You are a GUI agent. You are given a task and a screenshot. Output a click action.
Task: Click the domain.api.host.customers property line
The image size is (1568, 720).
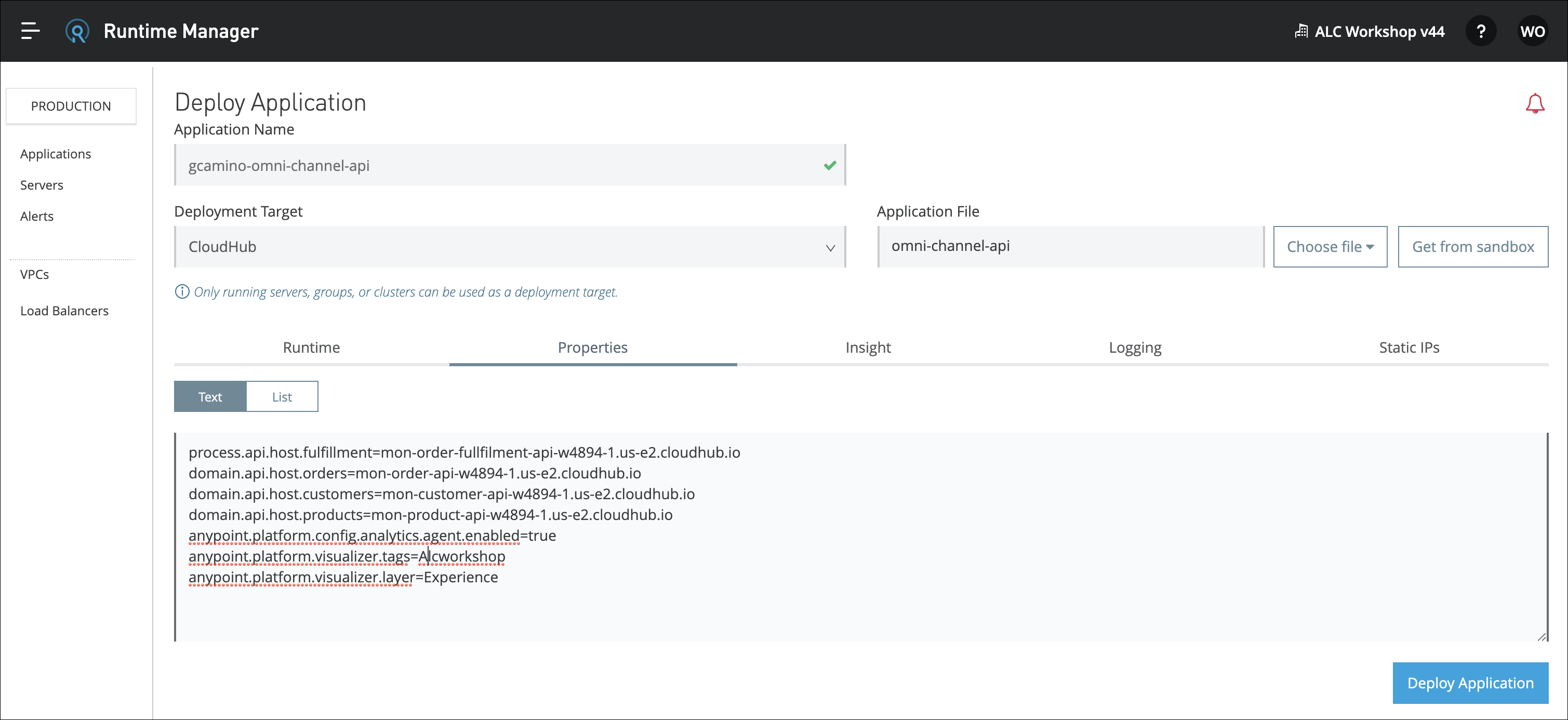click(441, 494)
